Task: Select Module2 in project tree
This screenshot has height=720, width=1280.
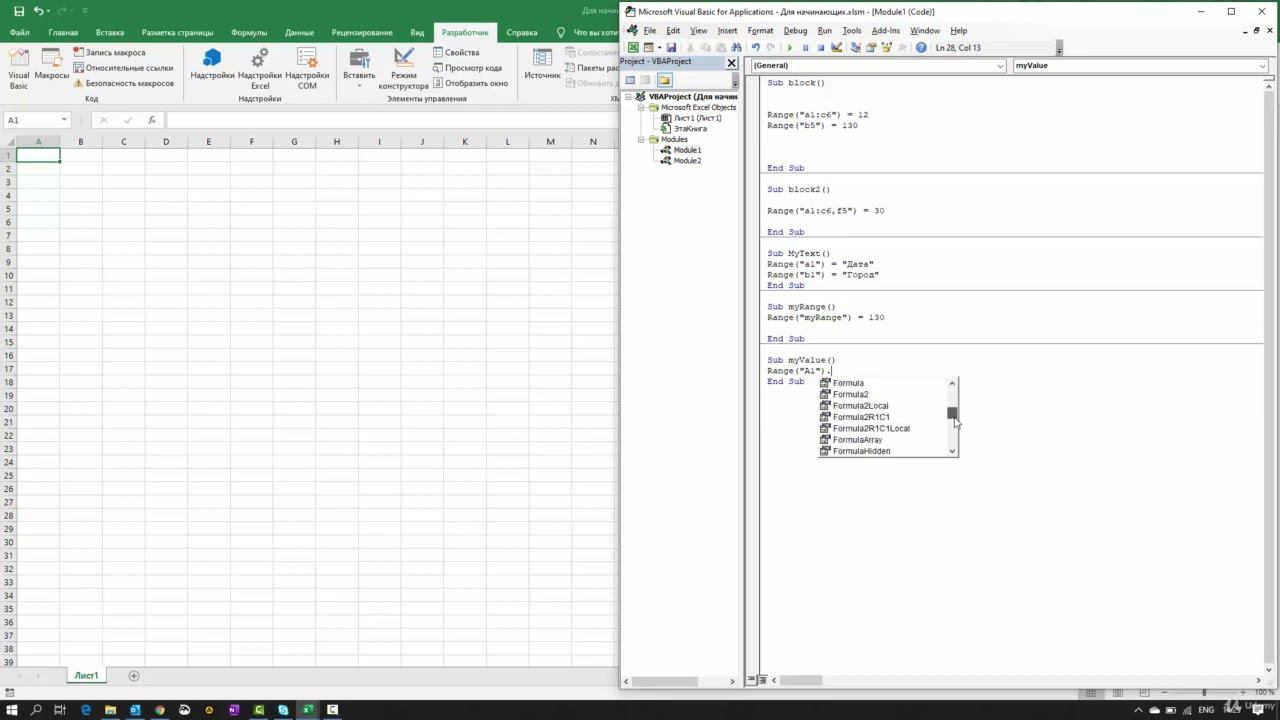Action: point(687,161)
